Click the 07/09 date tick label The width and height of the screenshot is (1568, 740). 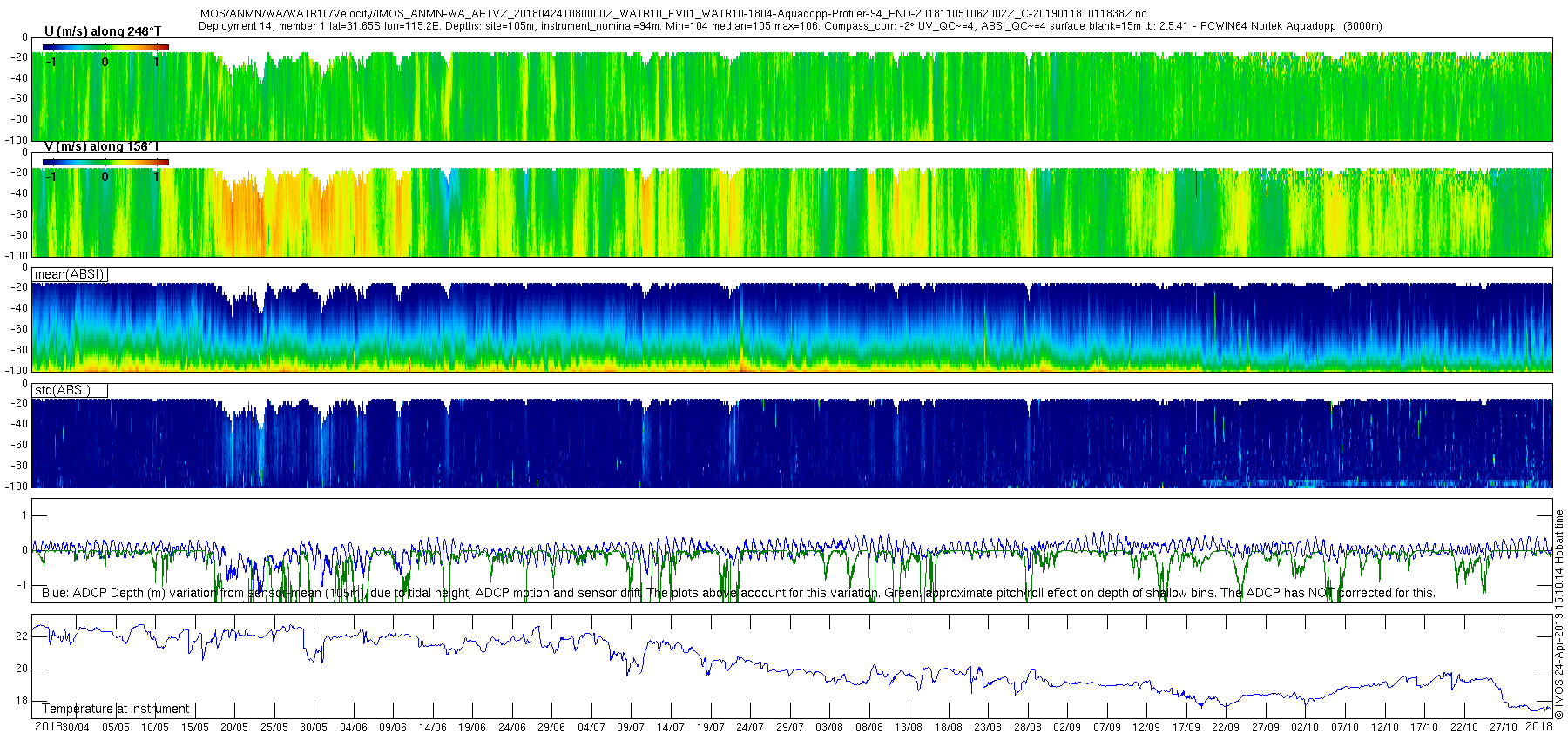coord(1107,728)
